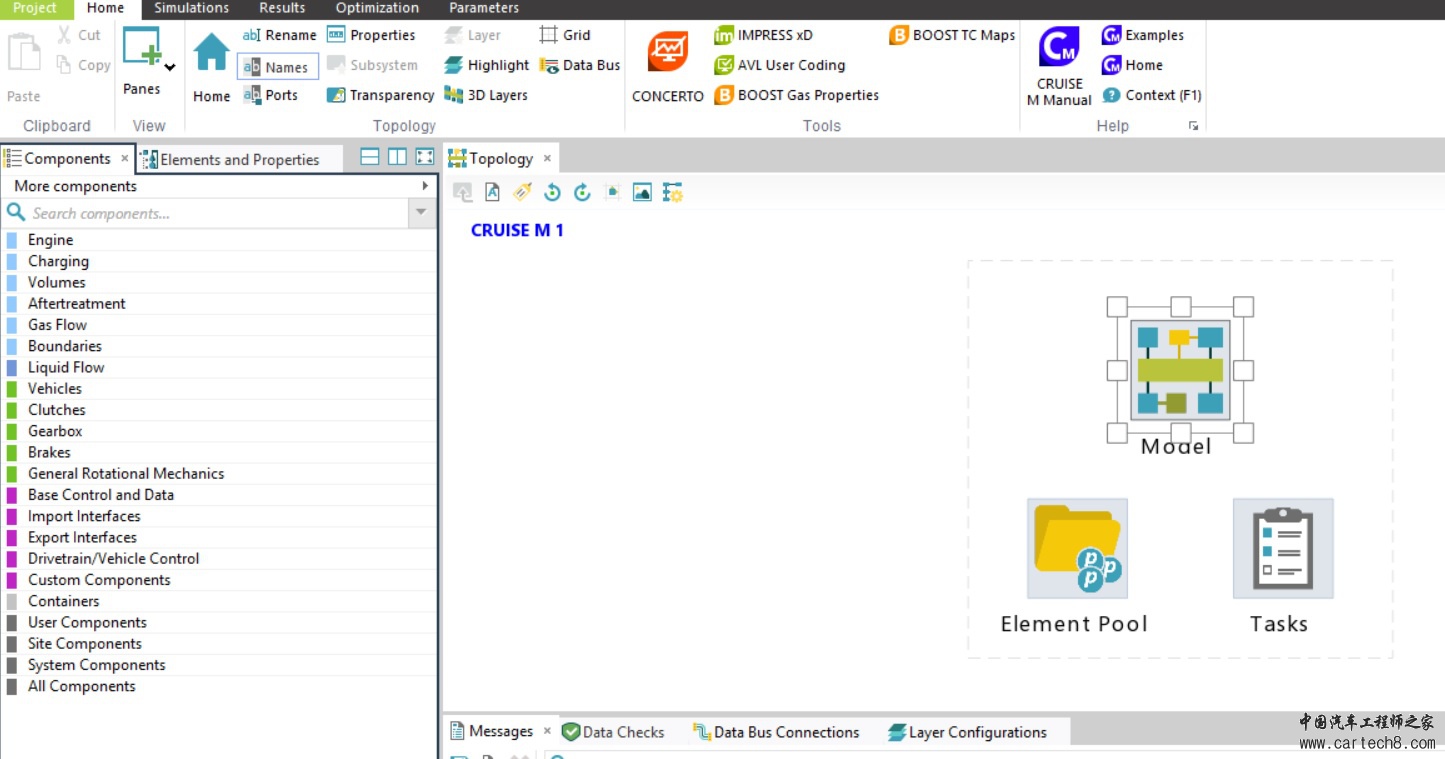Open BOOST TC Maps tool
The image size is (1445, 759).
(952, 35)
